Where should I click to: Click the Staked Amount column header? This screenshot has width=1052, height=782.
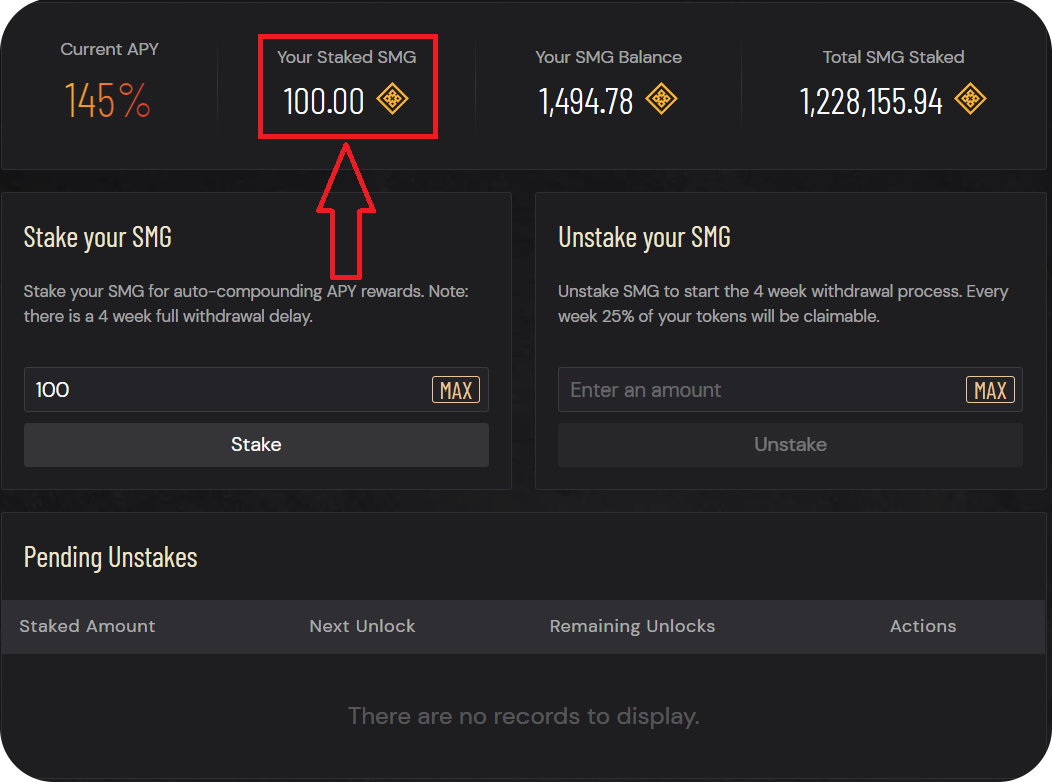pos(87,626)
